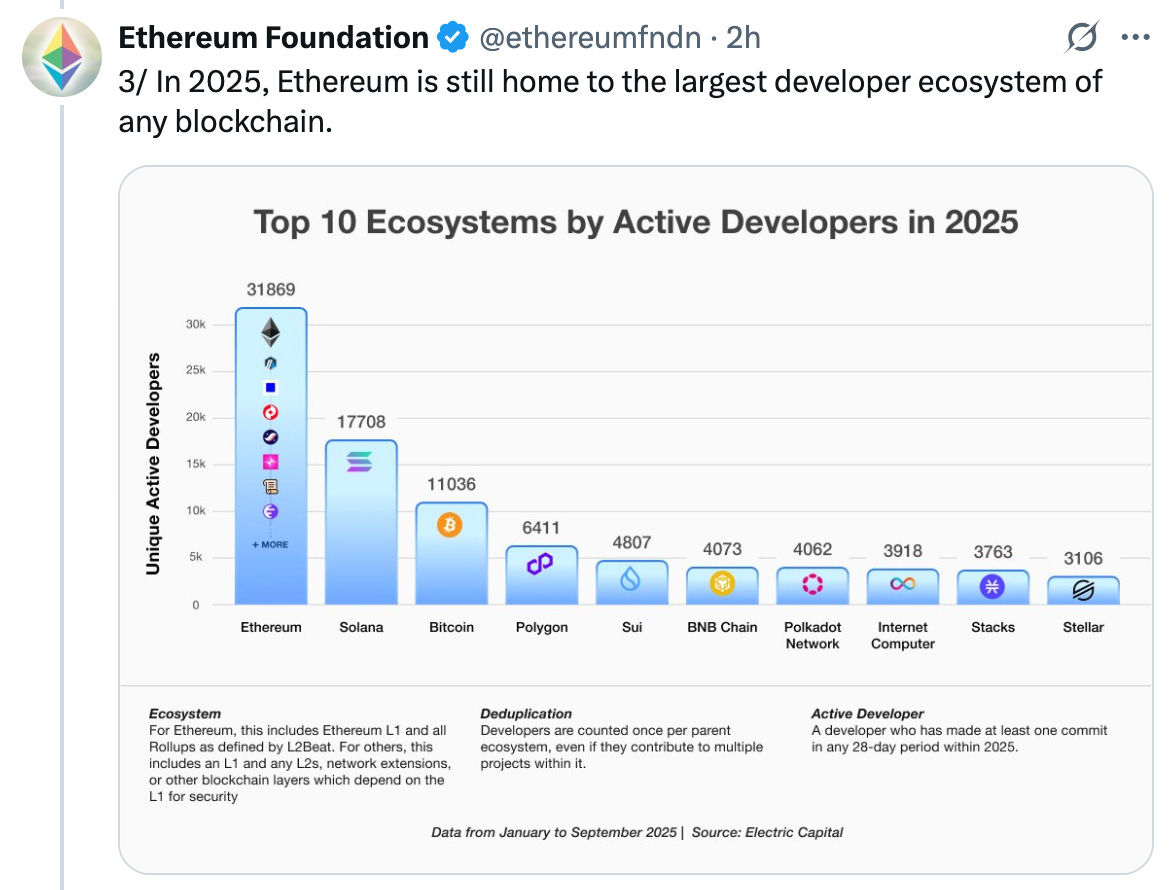Click the purple Polygon logo
The width and height of the screenshot is (1170, 890).
tap(540, 563)
